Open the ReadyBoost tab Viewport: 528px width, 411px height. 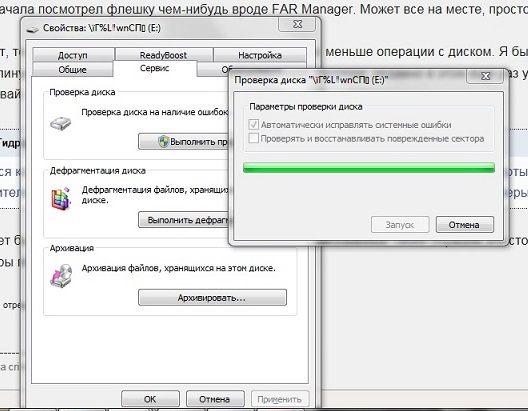point(163,55)
